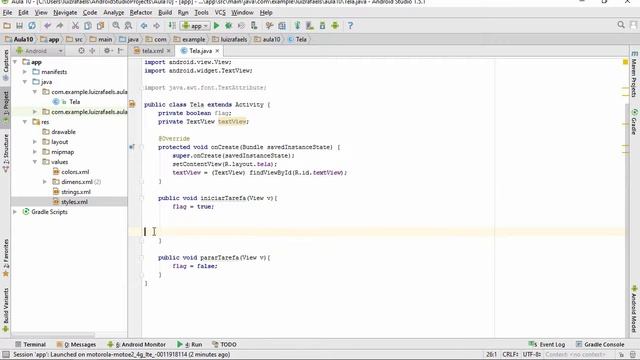Click the Find magnifier icon
Screen dimensions: 640x360
click(x=116, y=26)
